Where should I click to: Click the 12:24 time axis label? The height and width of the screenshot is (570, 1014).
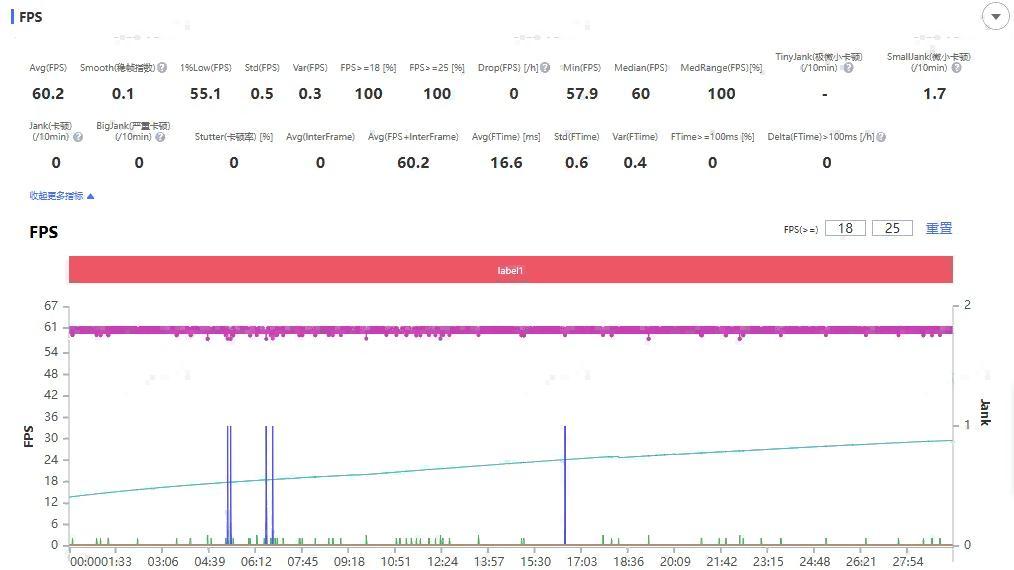(x=442, y=562)
